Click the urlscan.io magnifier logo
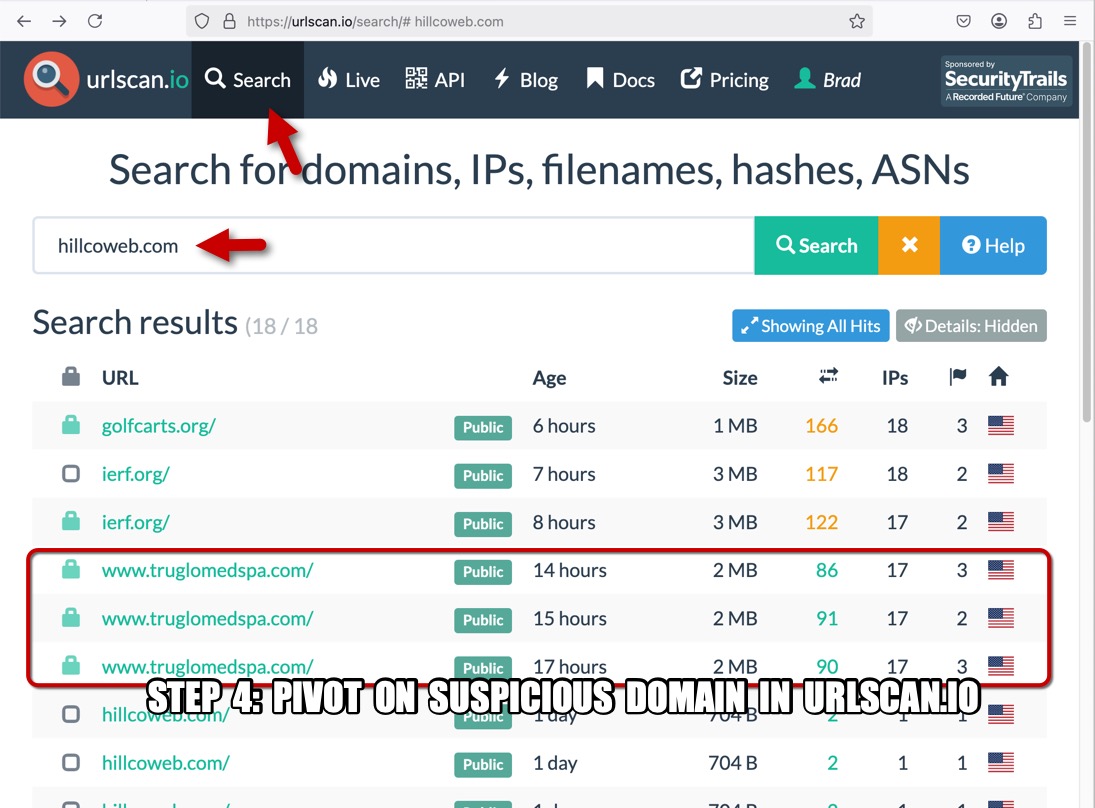Screen dimensions: 1095x808 (x=51, y=79)
